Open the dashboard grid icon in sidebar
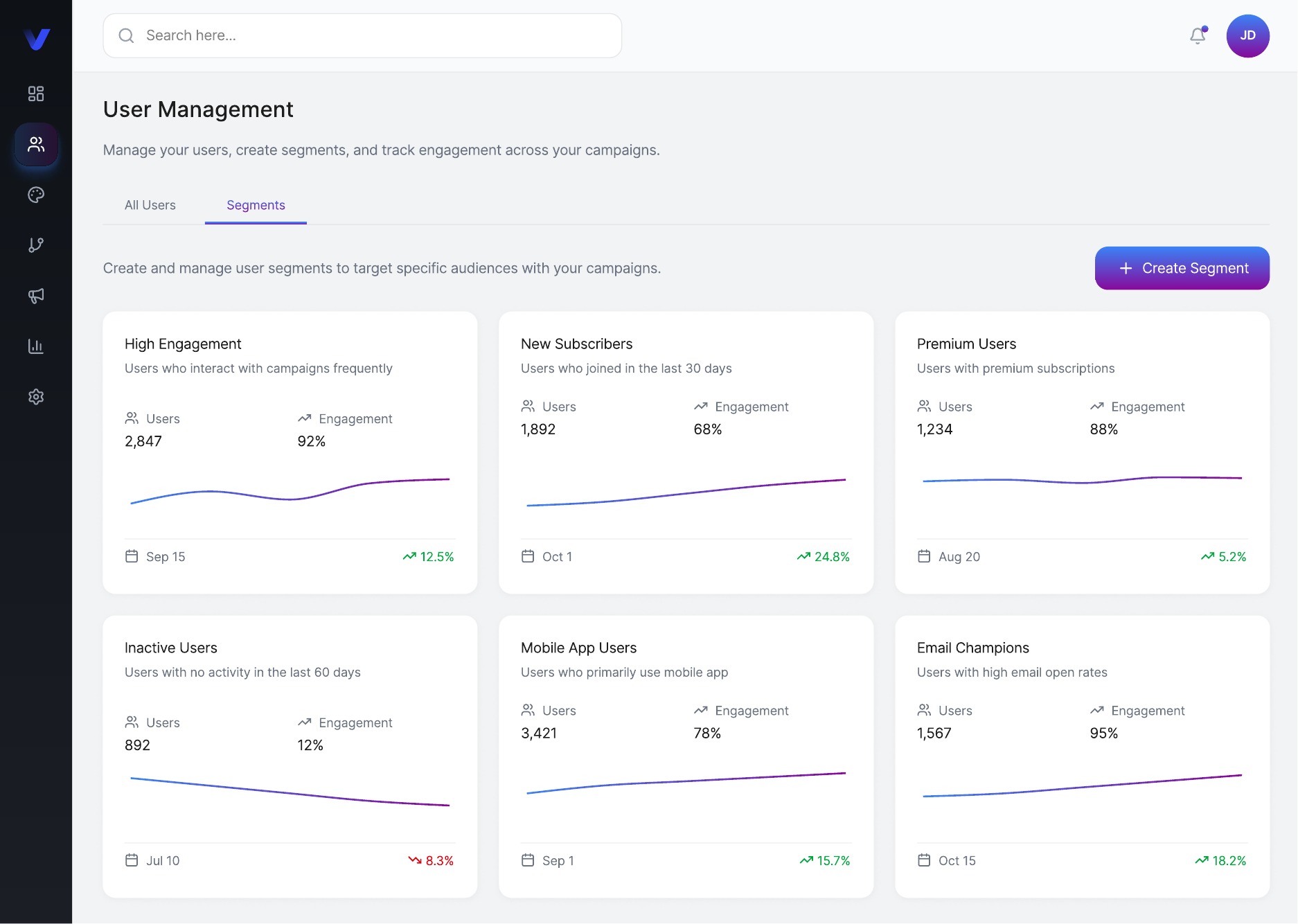 (x=36, y=94)
